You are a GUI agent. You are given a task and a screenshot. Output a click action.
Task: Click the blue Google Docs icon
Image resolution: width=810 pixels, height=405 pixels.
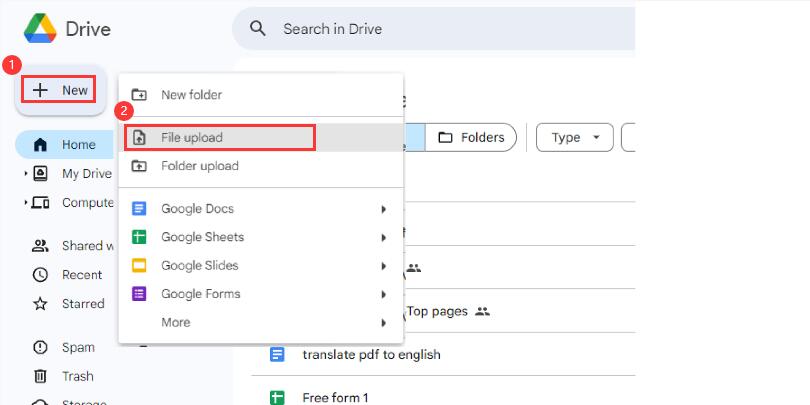[x=139, y=209]
